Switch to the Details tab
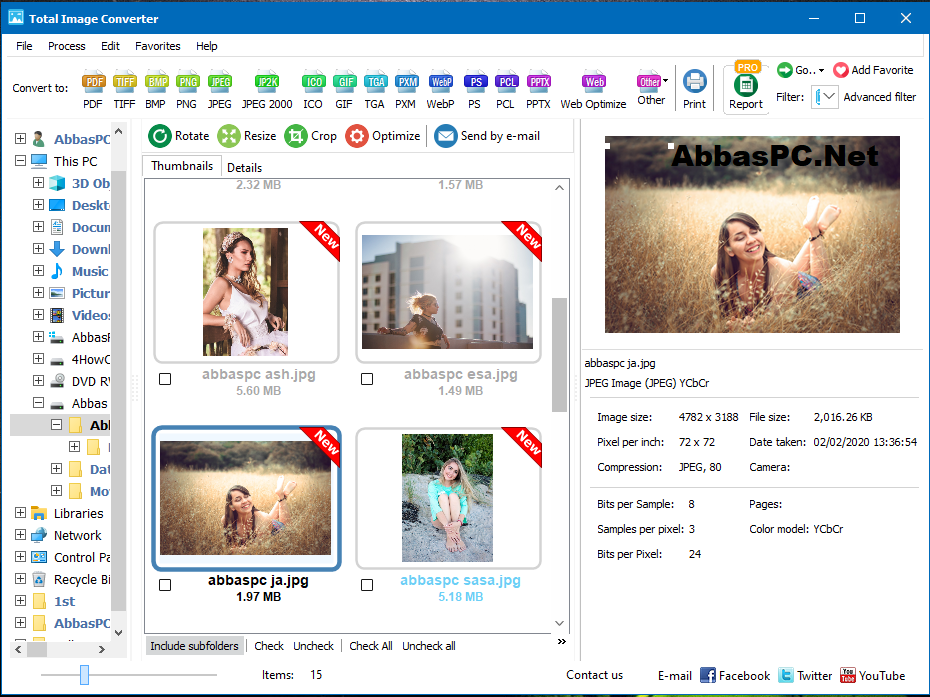The image size is (930, 697). [244, 168]
